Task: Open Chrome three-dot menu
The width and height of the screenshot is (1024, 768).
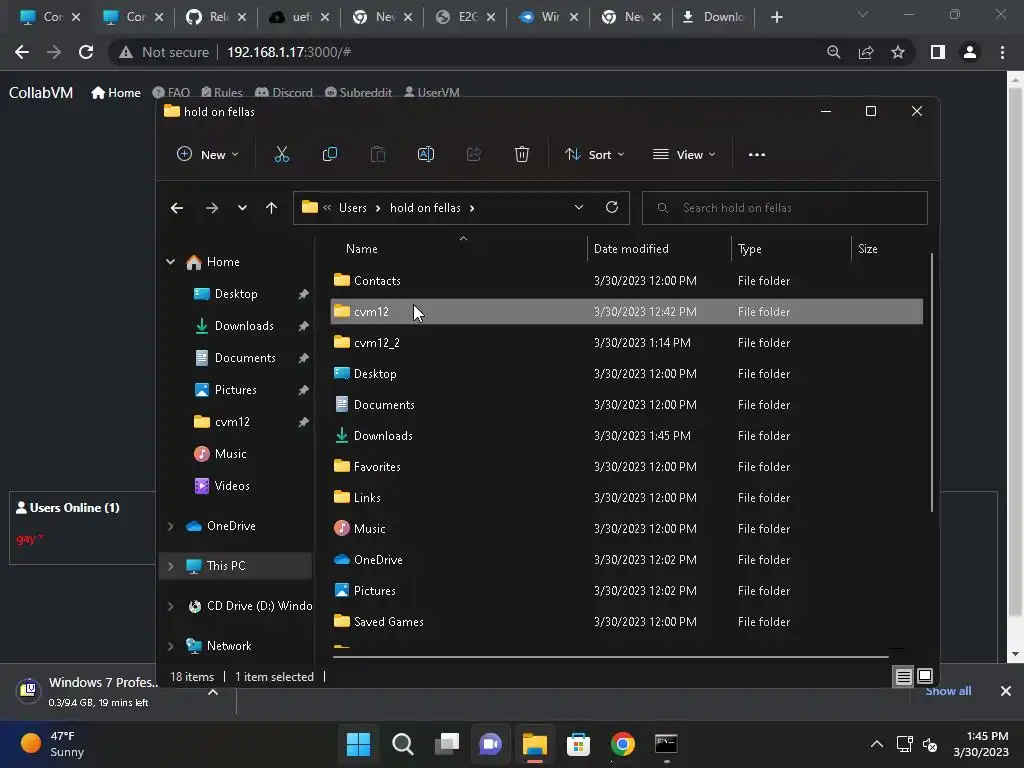Action: [x=1002, y=52]
